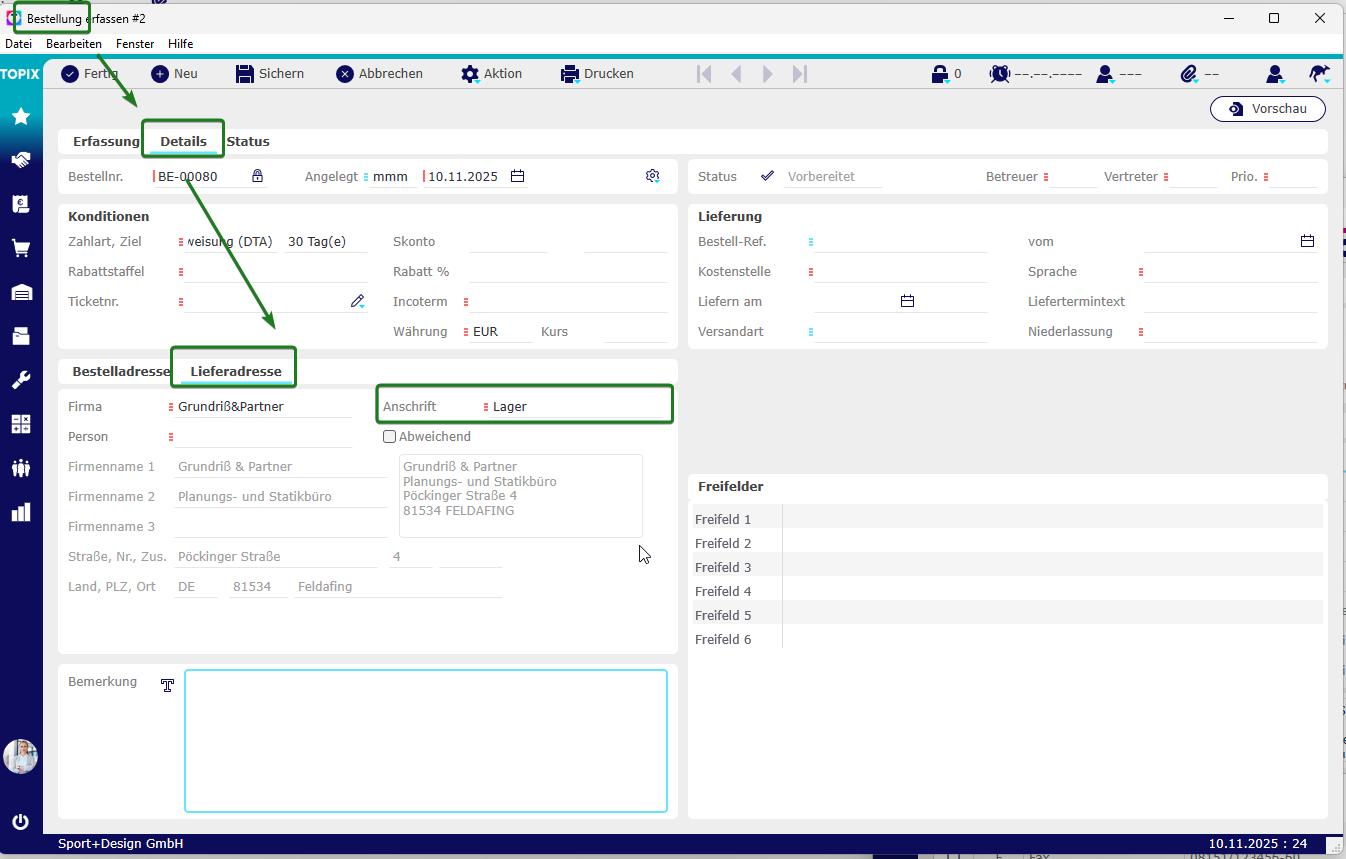Click the Zahlart field showing (DTA)

pyautogui.click(x=230, y=241)
